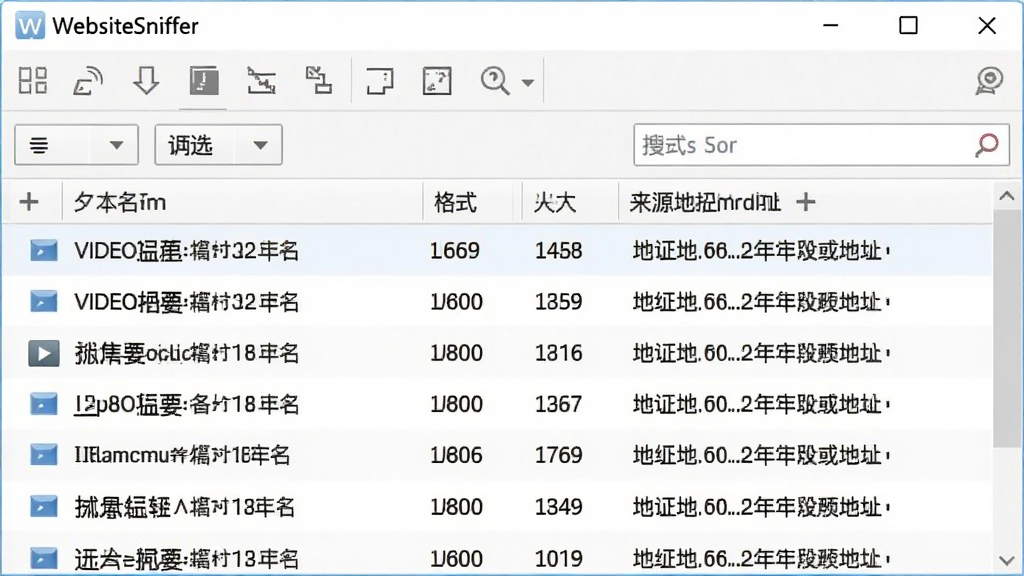Click the magnifier search toolbar icon
1024x576 pixels.
495,82
